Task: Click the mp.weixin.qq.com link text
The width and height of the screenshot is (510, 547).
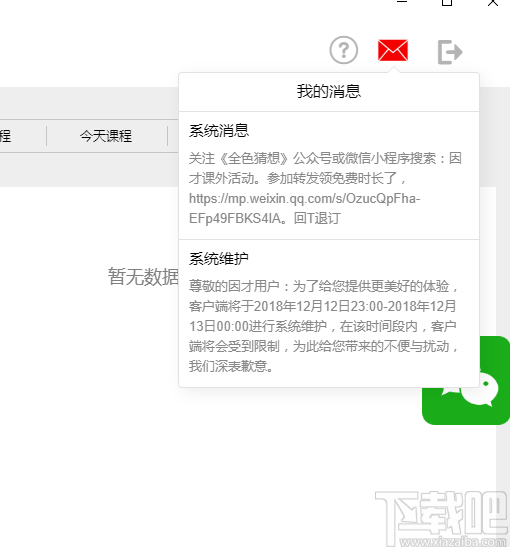Action: click(305, 208)
